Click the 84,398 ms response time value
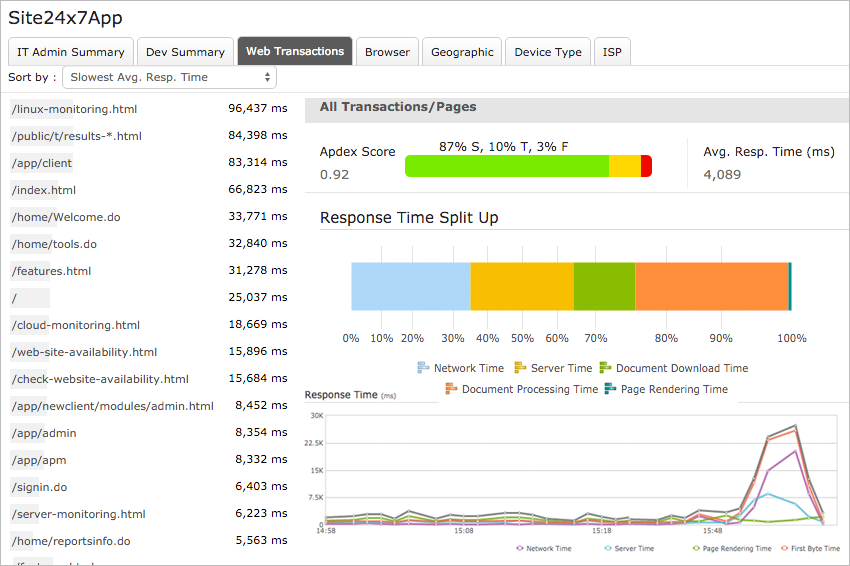The height and width of the screenshot is (566, 850). coord(257,136)
